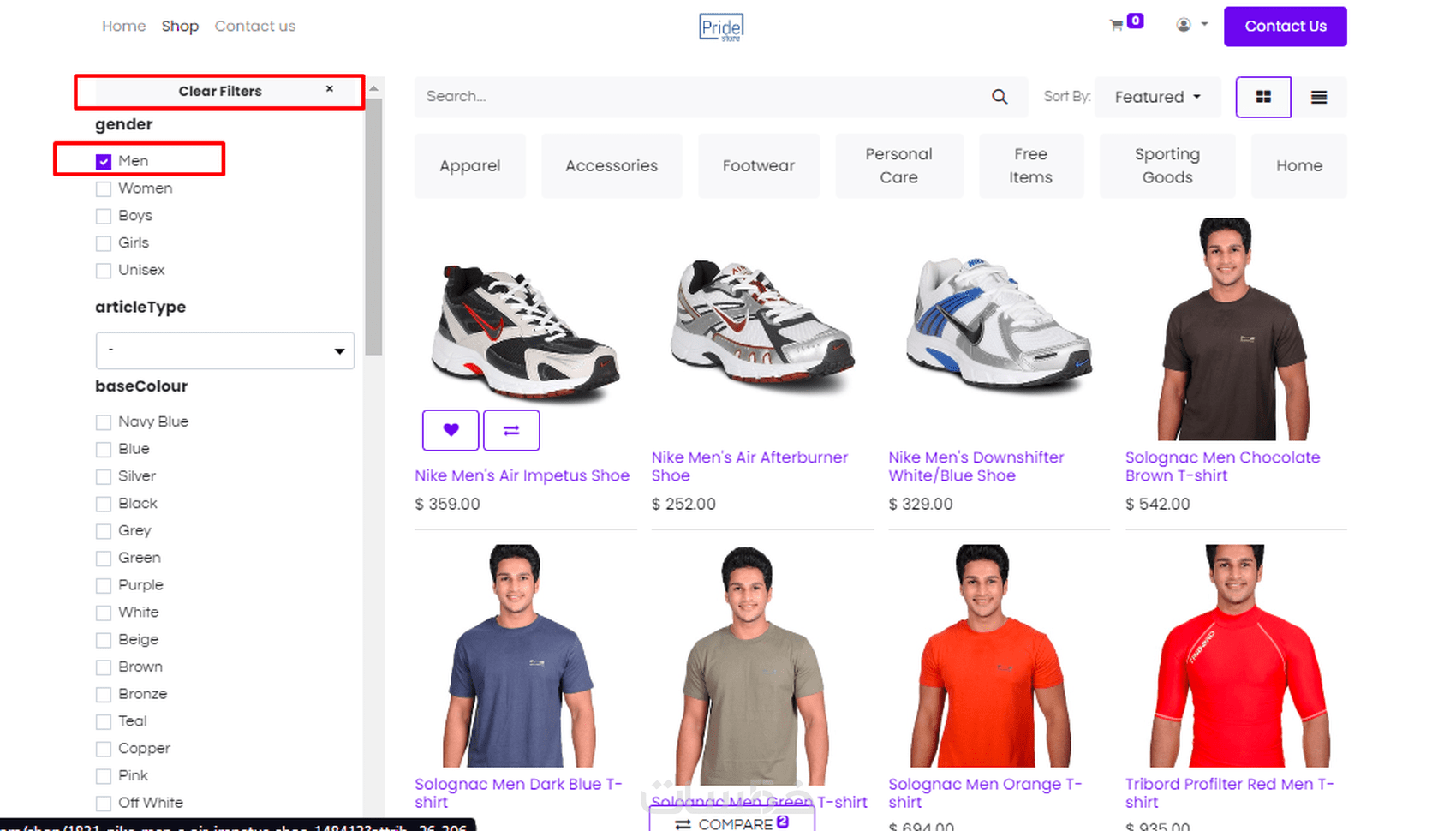
Task: Open Nike Men's Downshifter White/Blue Shoe link
Action: [x=976, y=467]
